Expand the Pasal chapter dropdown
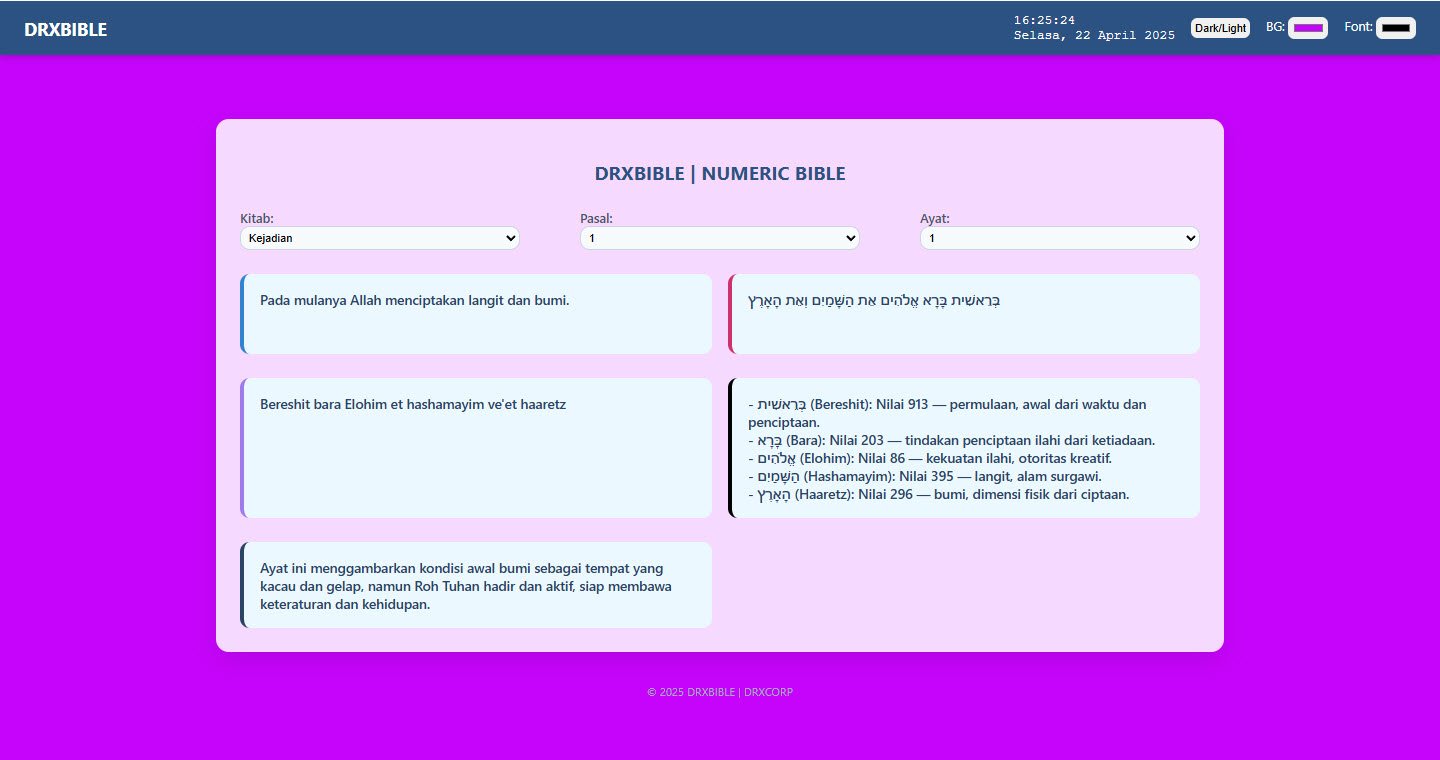Viewport: 1440px width, 760px height. pos(720,238)
